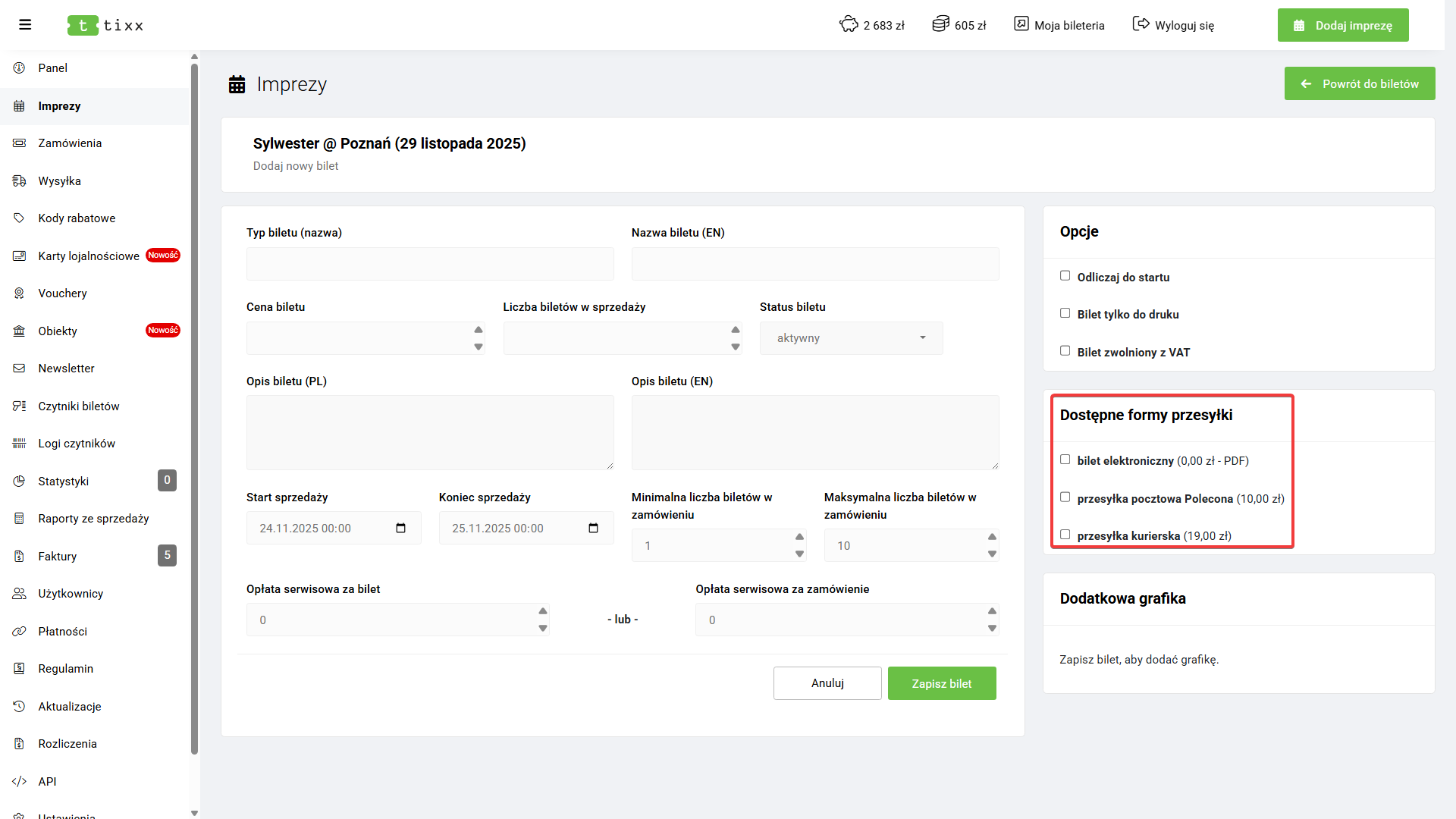Viewport: 1456px width, 819px height.
Task: Click the piggy bank balance icon
Action: tap(849, 24)
